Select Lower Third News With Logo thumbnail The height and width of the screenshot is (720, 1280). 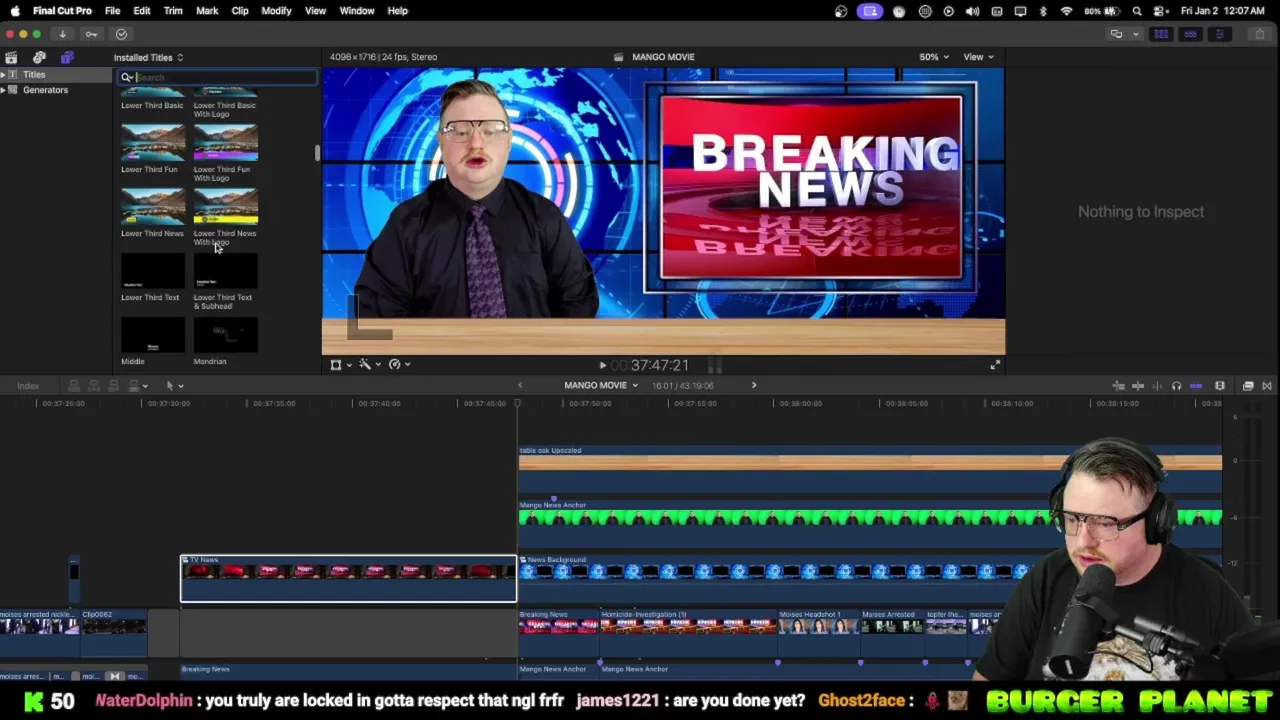pos(226,207)
